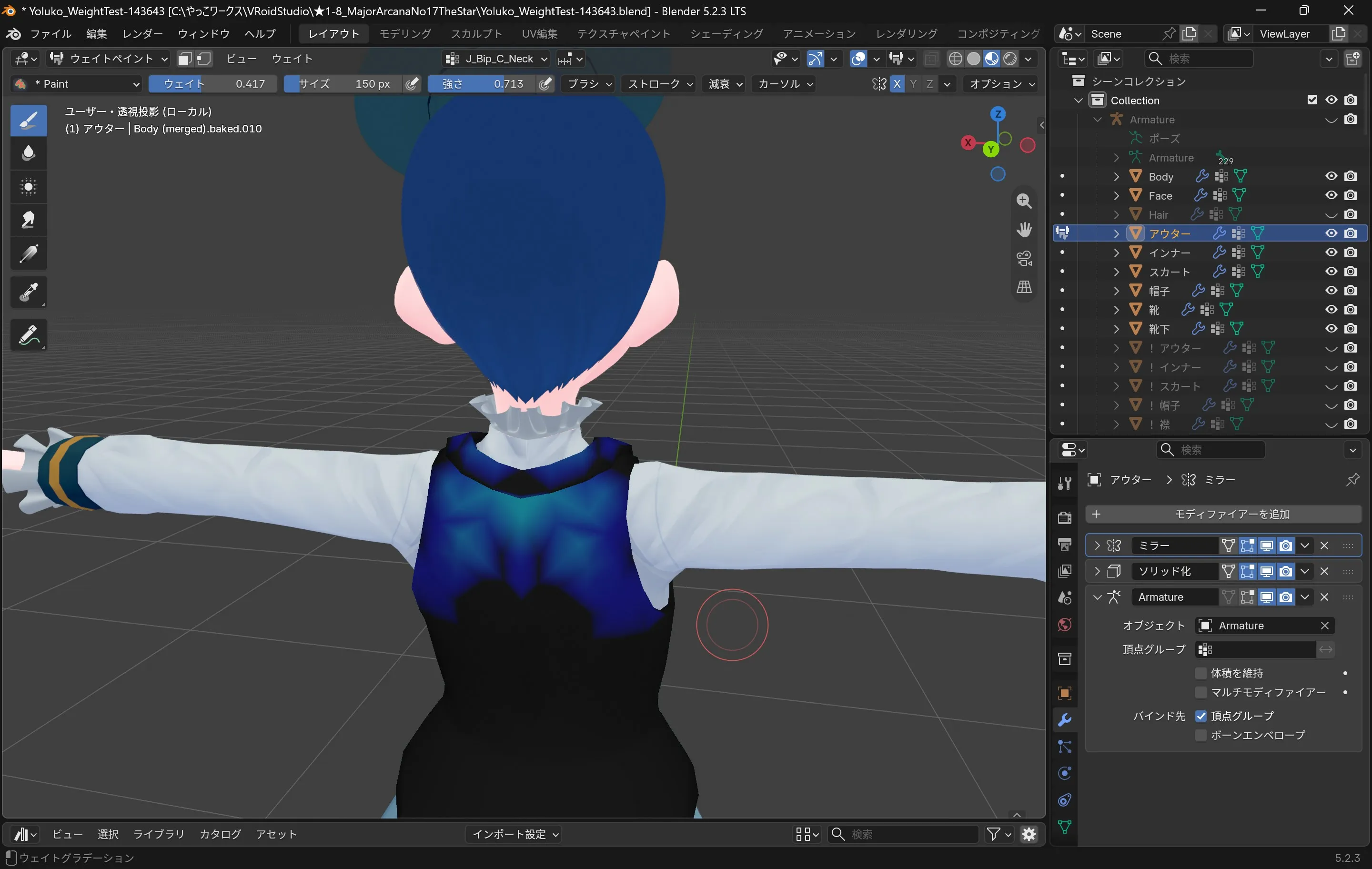This screenshot has width=1372, height=869.
Task: Expand the Face object in outliner
Action: pyautogui.click(x=1116, y=195)
